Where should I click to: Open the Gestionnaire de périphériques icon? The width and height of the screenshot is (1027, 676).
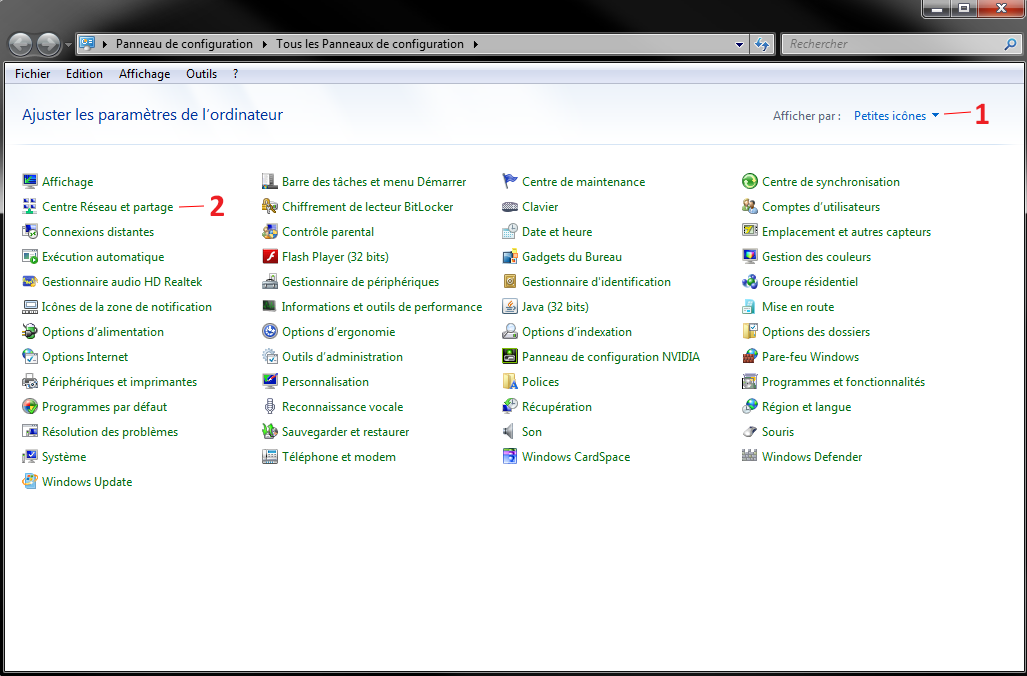coord(270,282)
